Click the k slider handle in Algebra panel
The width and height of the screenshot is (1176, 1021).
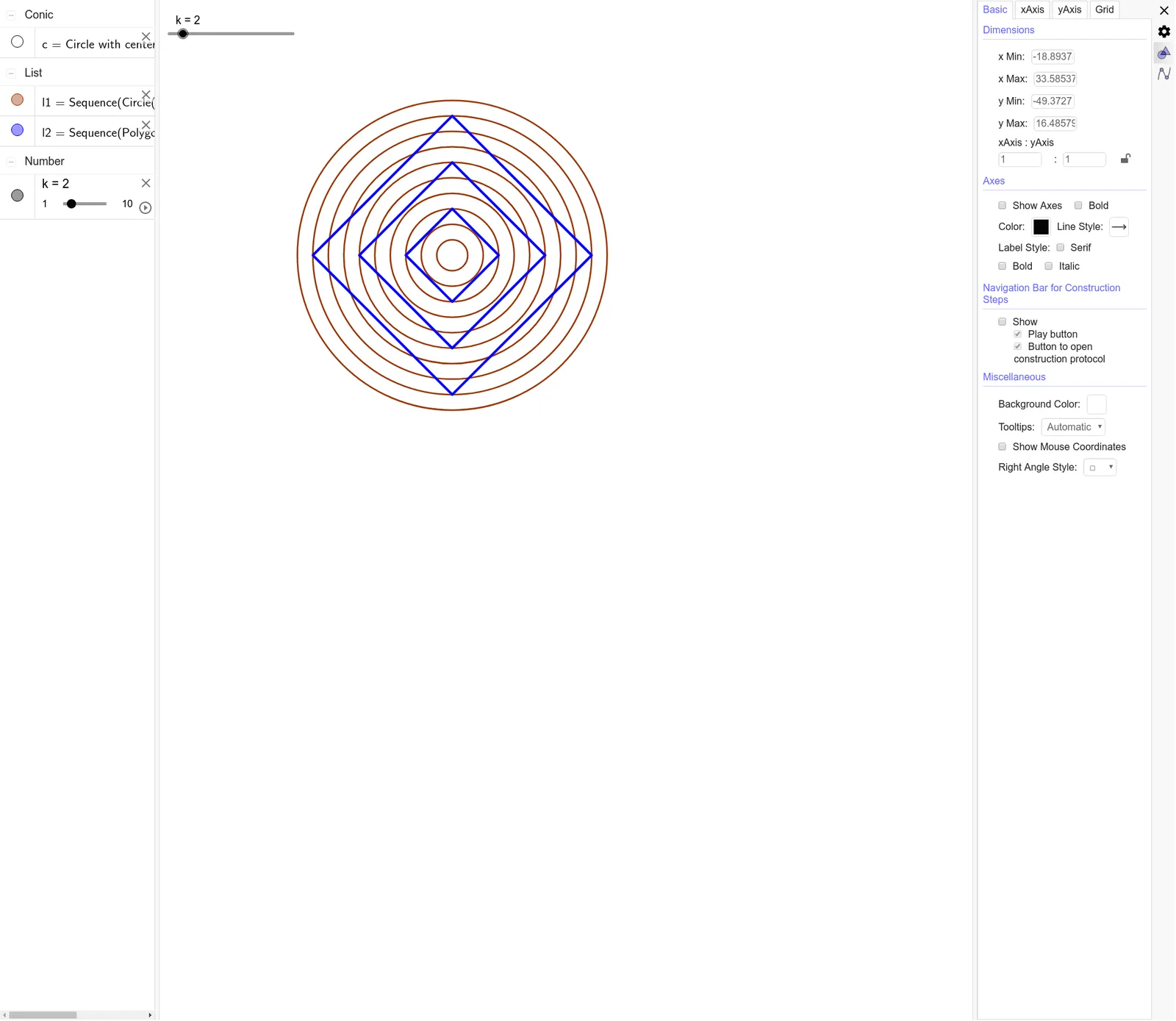click(71, 204)
